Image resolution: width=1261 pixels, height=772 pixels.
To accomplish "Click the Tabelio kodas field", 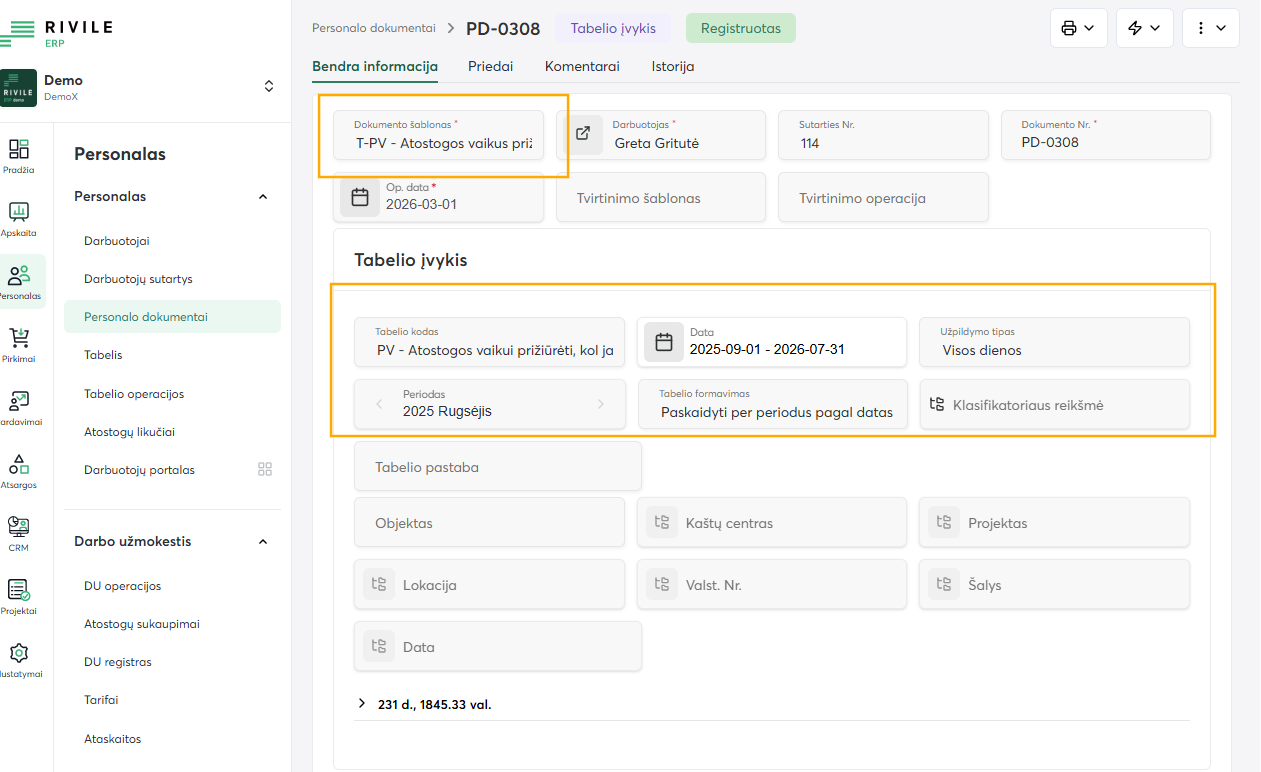I will pyautogui.click(x=489, y=342).
